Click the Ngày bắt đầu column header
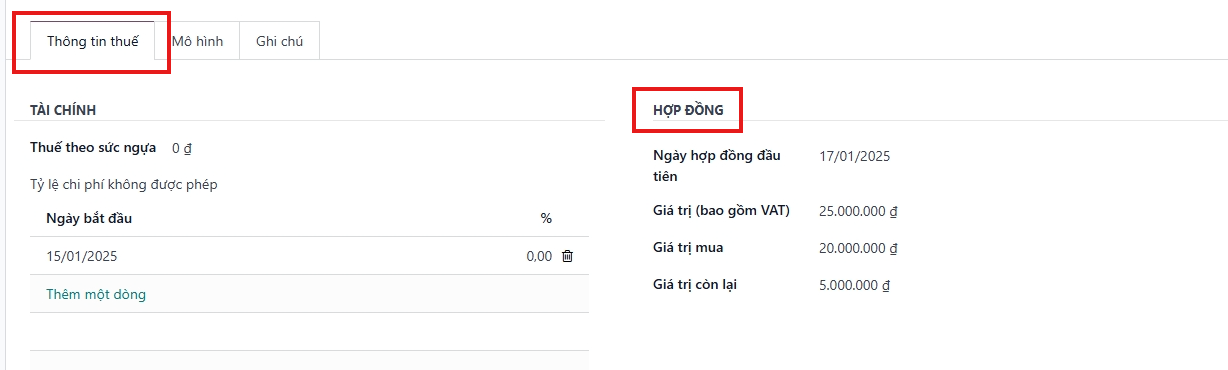 point(89,218)
